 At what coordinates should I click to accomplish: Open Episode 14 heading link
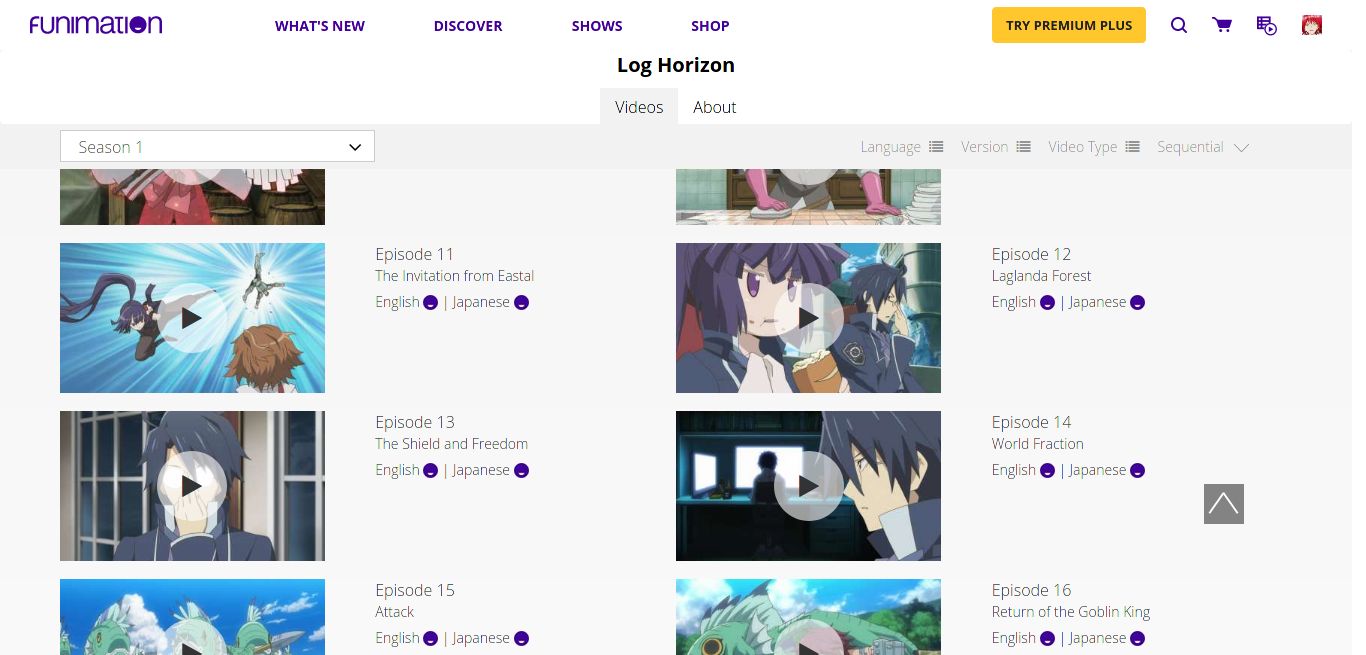click(x=1031, y=422)
